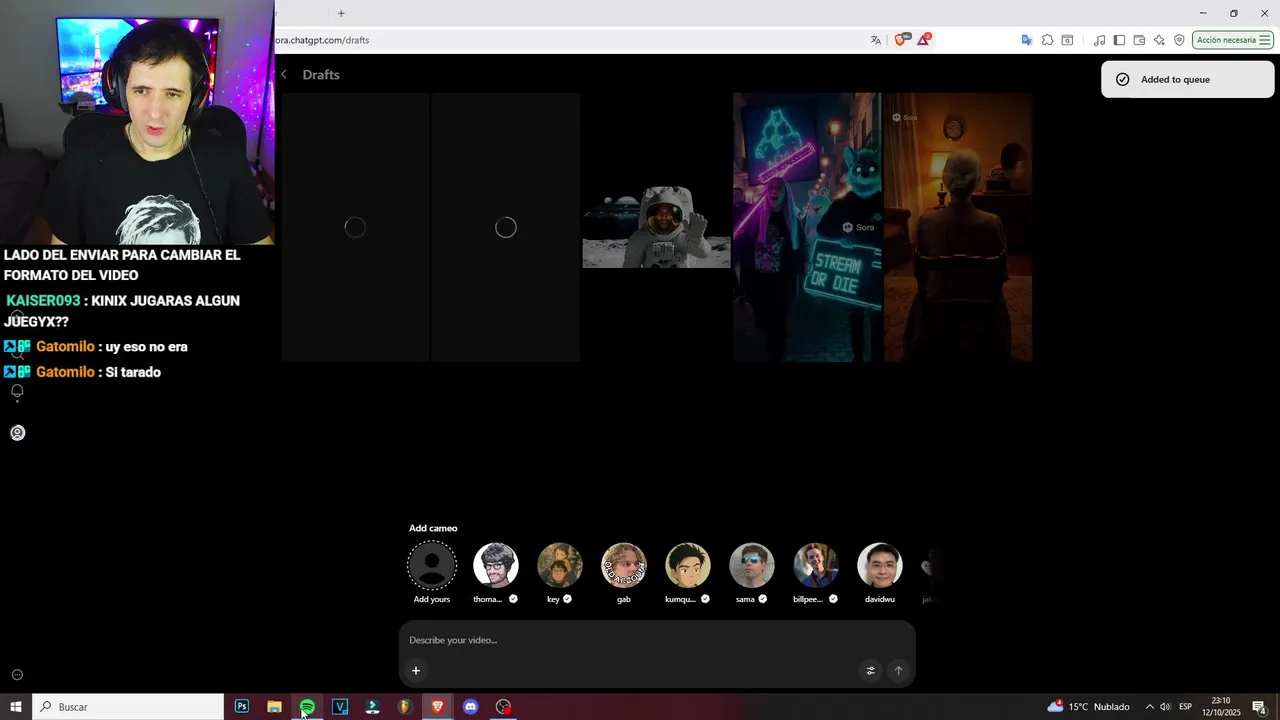The image size is (1280, 720).
Task: Open Discord from the taskbar
Action: (470, 707)
